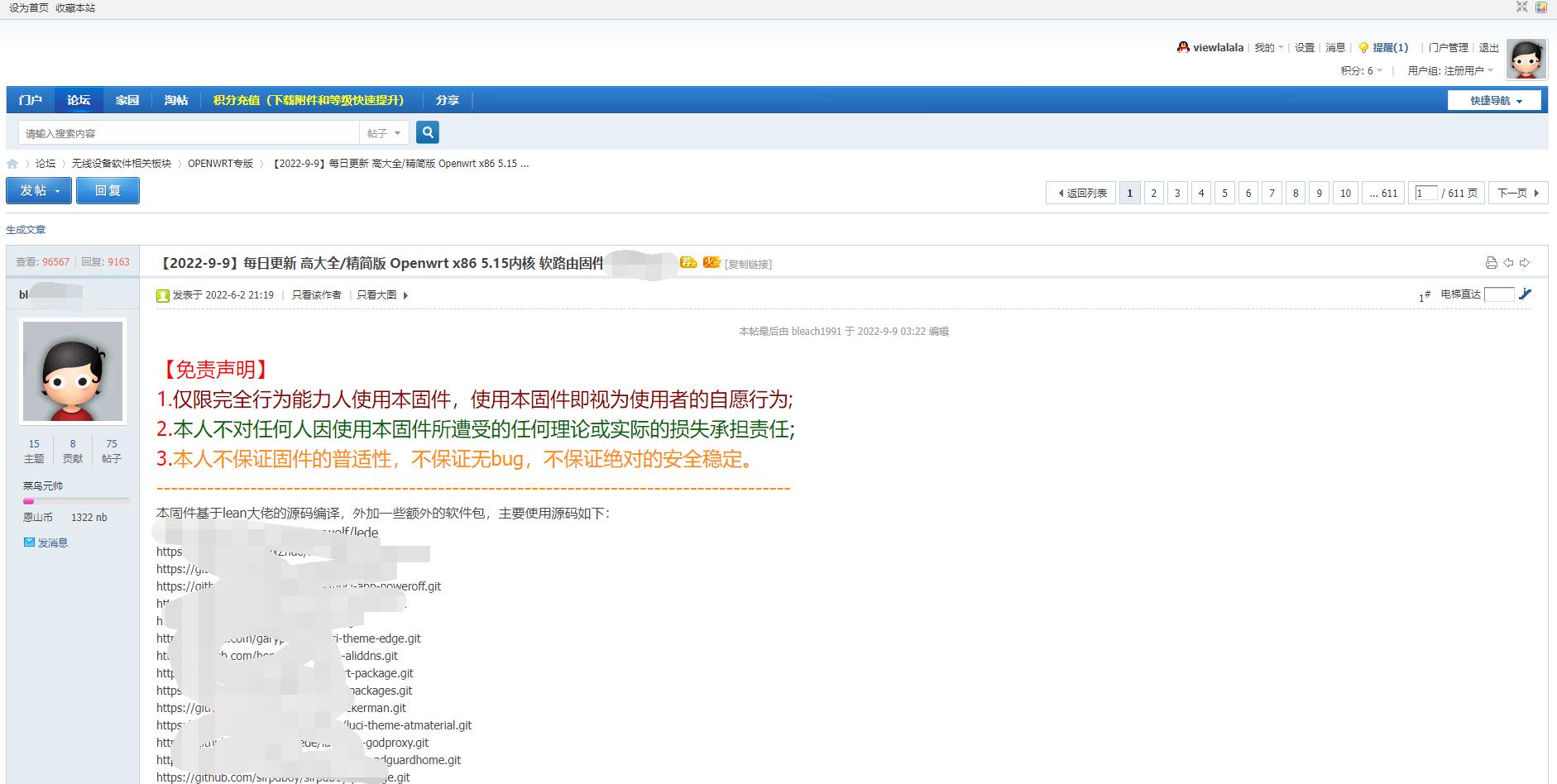Image resolution: width=1557 pixels, height=784 pixels.
Task: Click 返回列表 to return to list
Action: 1081,194
